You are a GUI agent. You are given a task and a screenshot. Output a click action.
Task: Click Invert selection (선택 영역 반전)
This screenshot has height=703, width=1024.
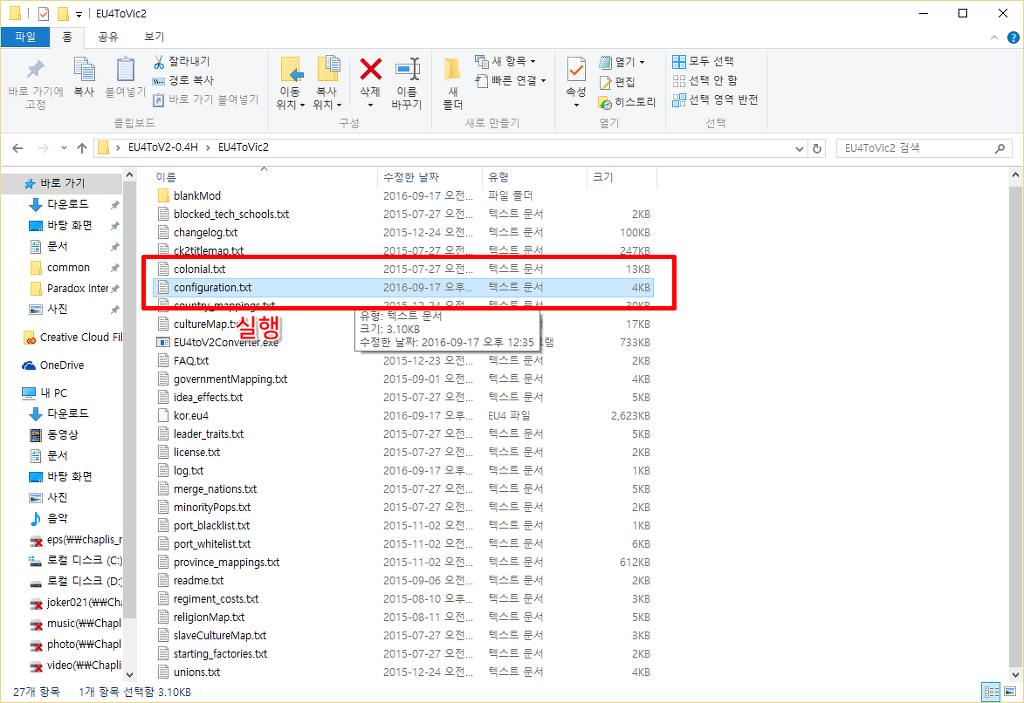715,99
